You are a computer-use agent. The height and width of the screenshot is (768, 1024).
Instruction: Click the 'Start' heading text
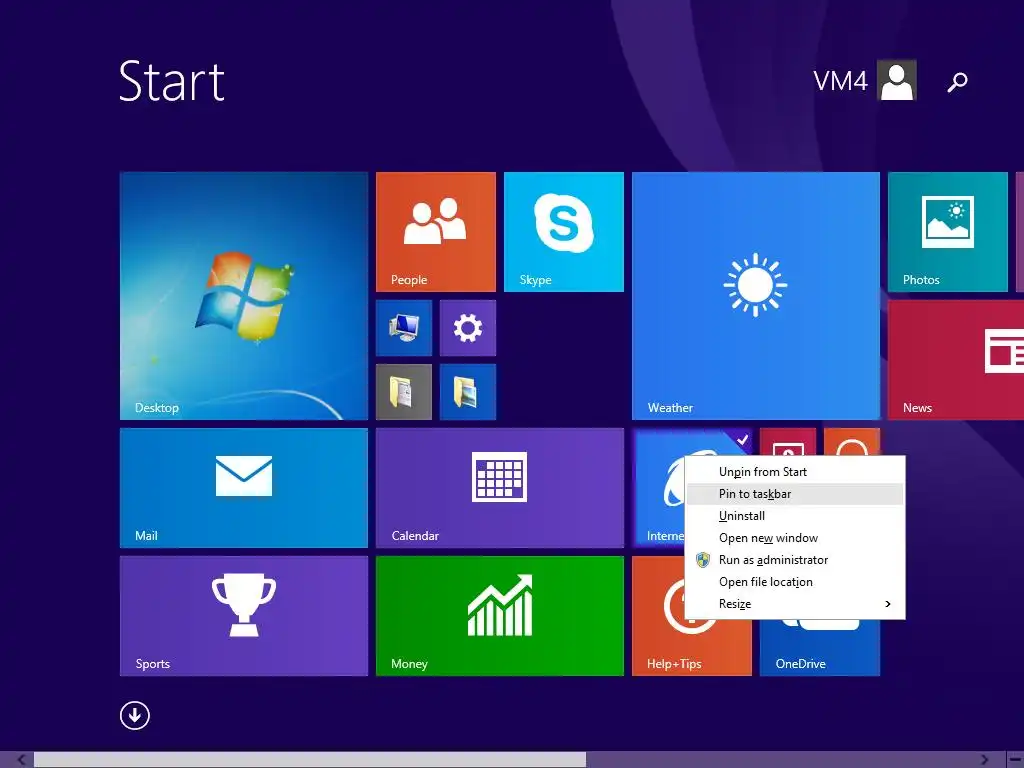(x=172, y=82)
